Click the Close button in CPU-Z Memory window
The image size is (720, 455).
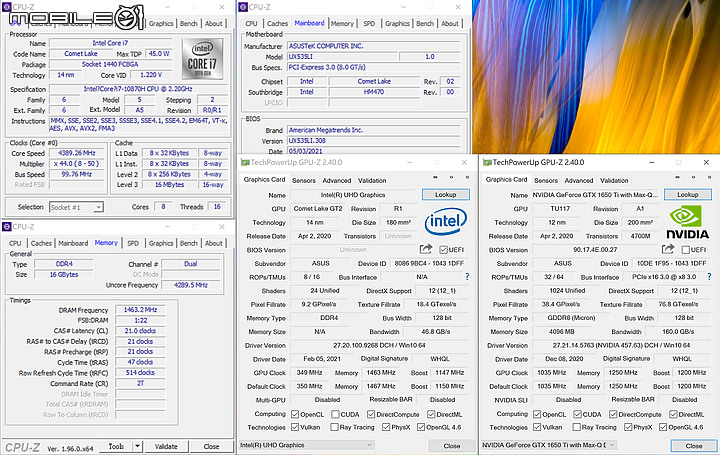click(211, 446)
